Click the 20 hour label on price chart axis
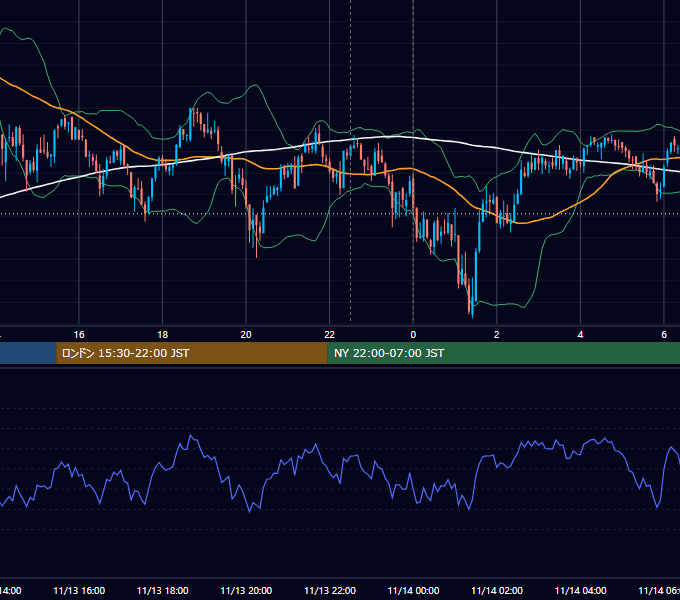This screenshot has width=680, height=600. 246,335
